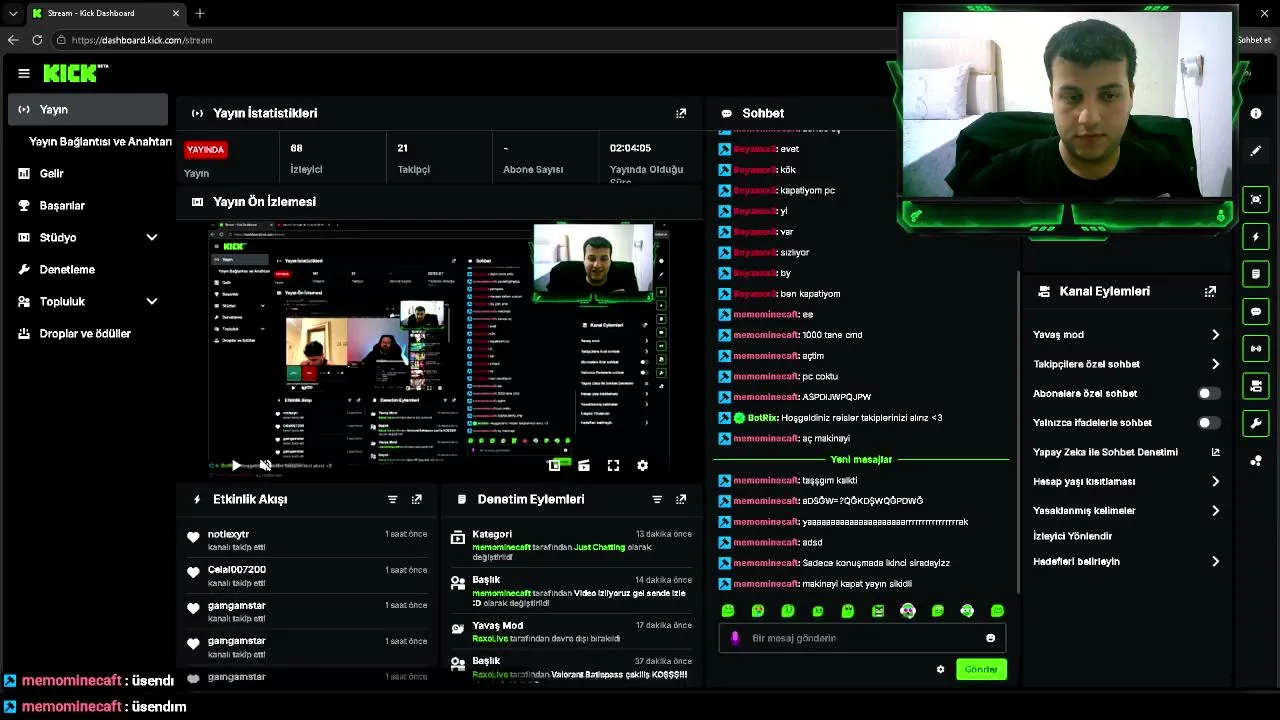
Task: Focus the Bir mesaj gönderin field
Action: tap(862, 638)
